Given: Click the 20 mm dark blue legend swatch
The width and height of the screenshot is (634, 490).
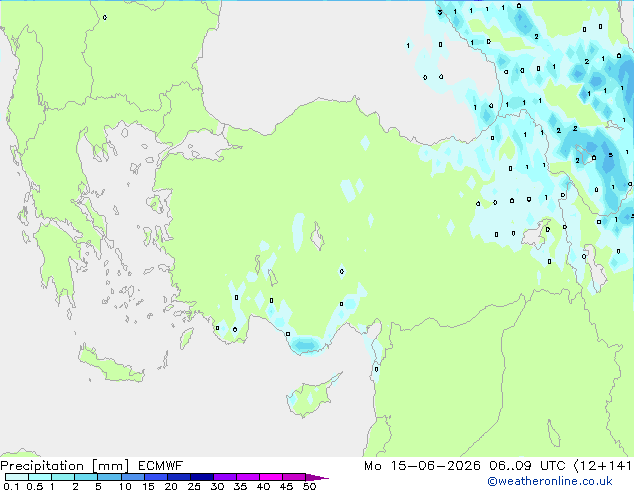Looking at the screenshot, I should pyautogui.click(x=179, y=477).
